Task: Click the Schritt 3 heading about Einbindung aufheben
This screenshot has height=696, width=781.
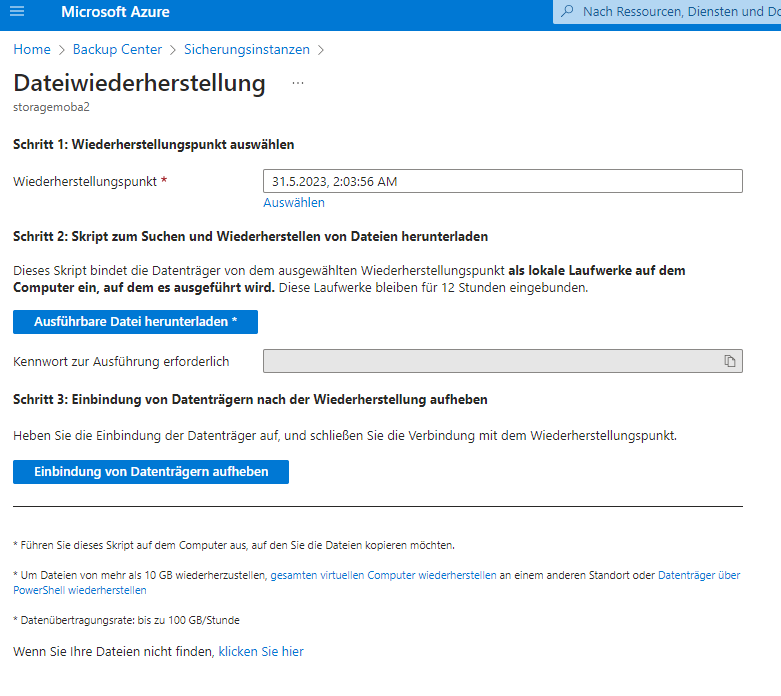Action: click(x=250, y=400)
